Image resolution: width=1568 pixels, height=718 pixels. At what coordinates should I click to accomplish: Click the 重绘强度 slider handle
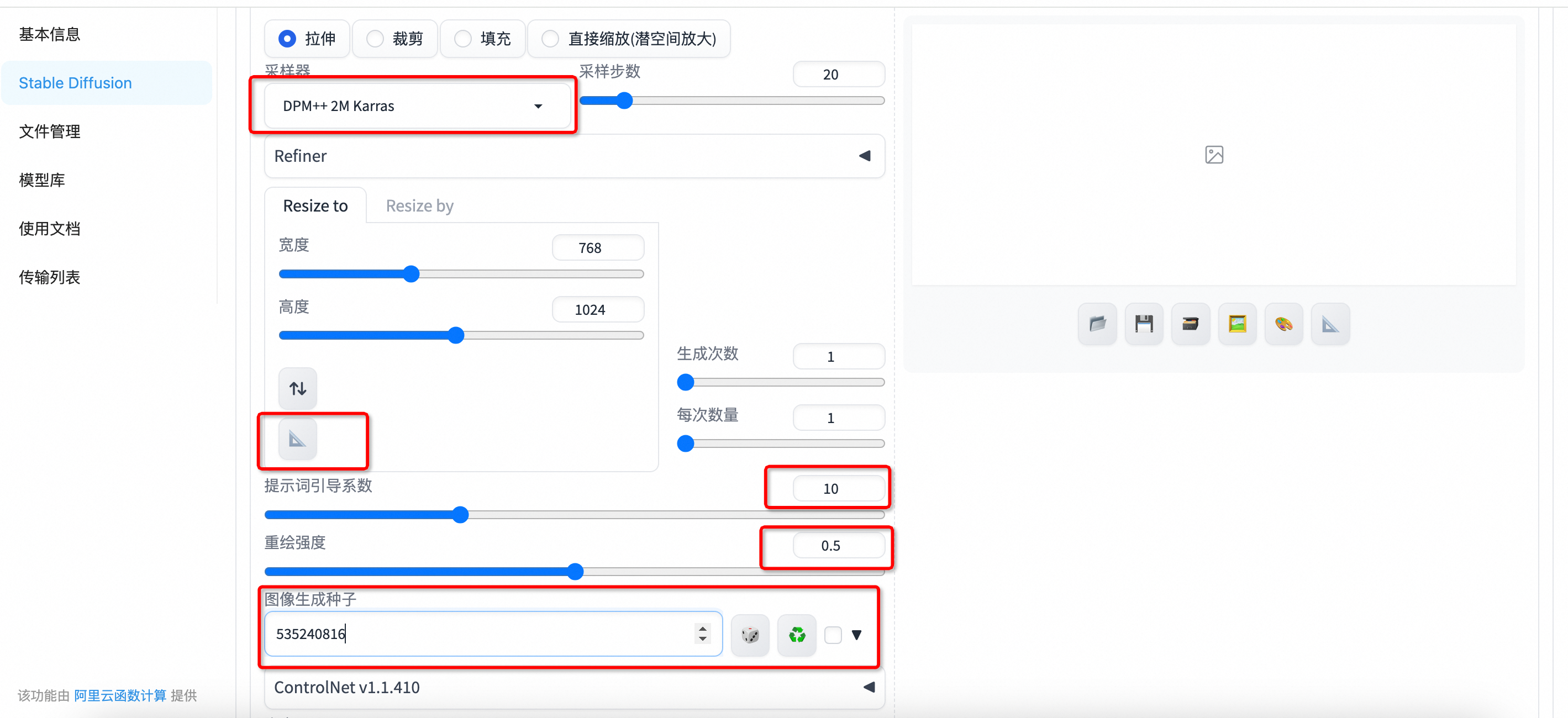[575, 571]
